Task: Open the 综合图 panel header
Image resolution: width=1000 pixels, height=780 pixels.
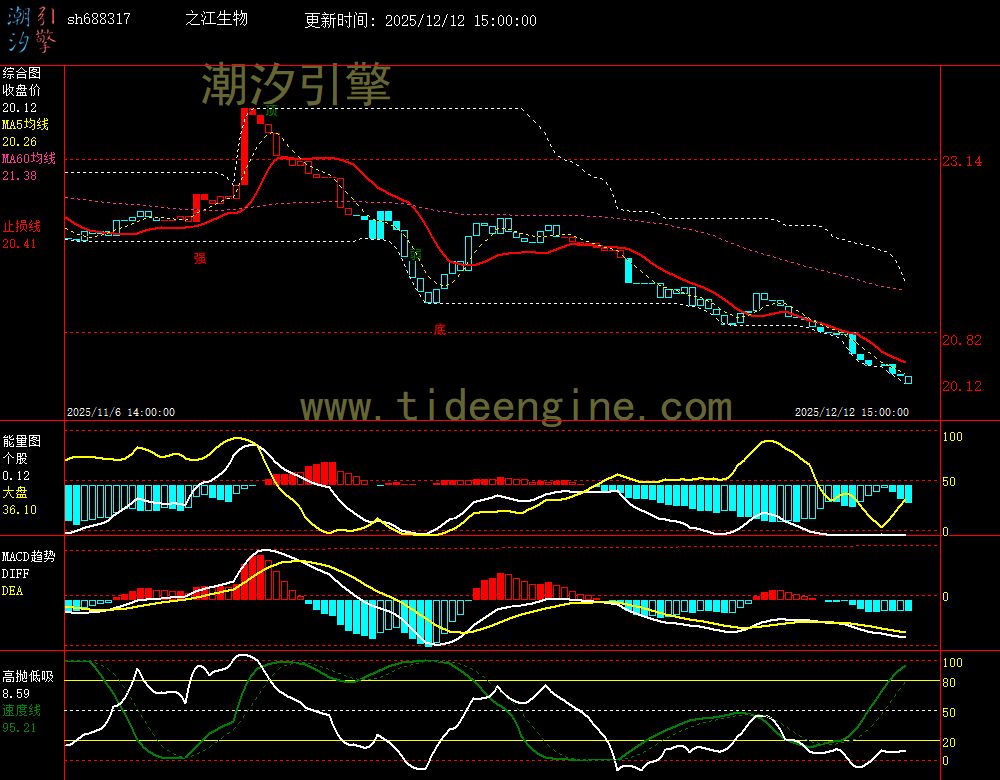Action: pos(21,73)
